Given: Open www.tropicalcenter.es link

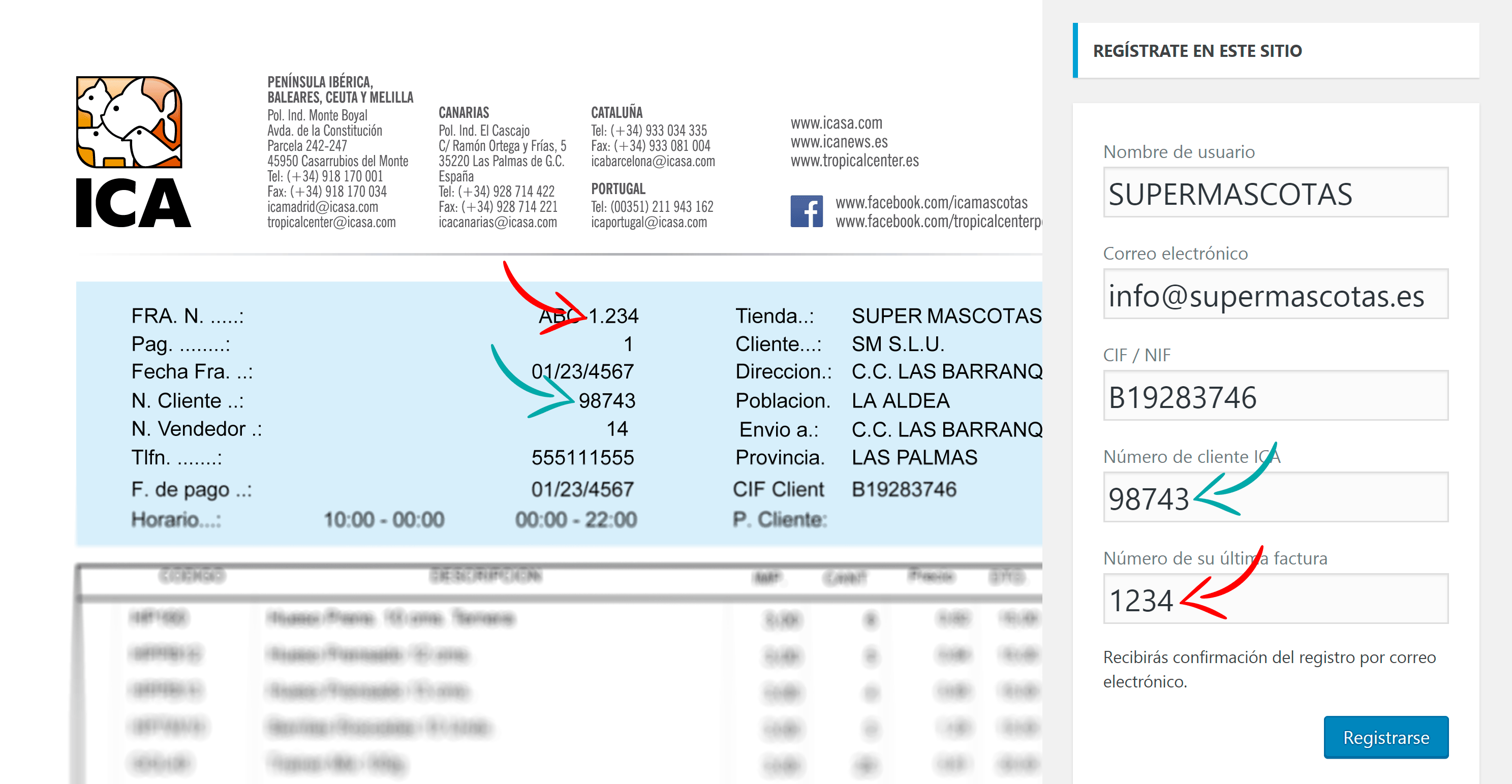Looking at the screenshot, I should 855,161.
